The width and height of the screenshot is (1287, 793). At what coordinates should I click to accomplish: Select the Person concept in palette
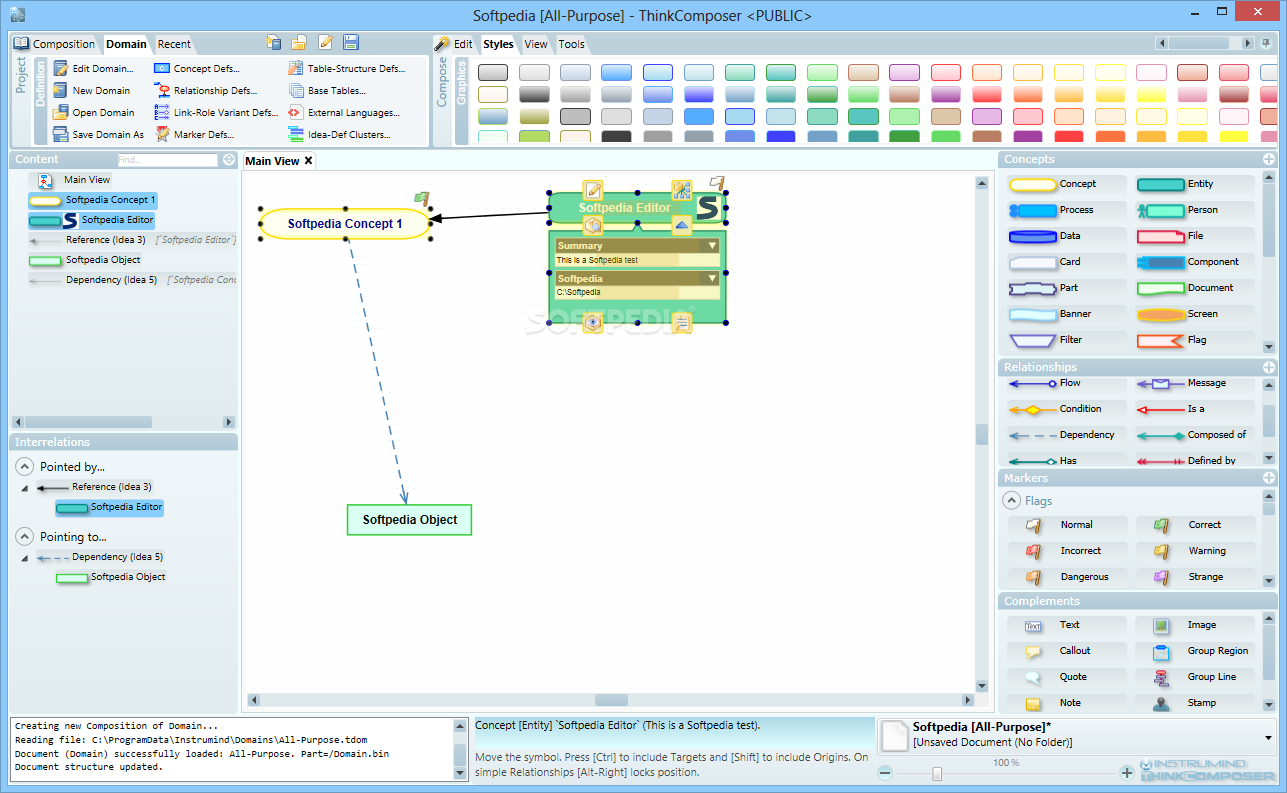(1194, 210)
